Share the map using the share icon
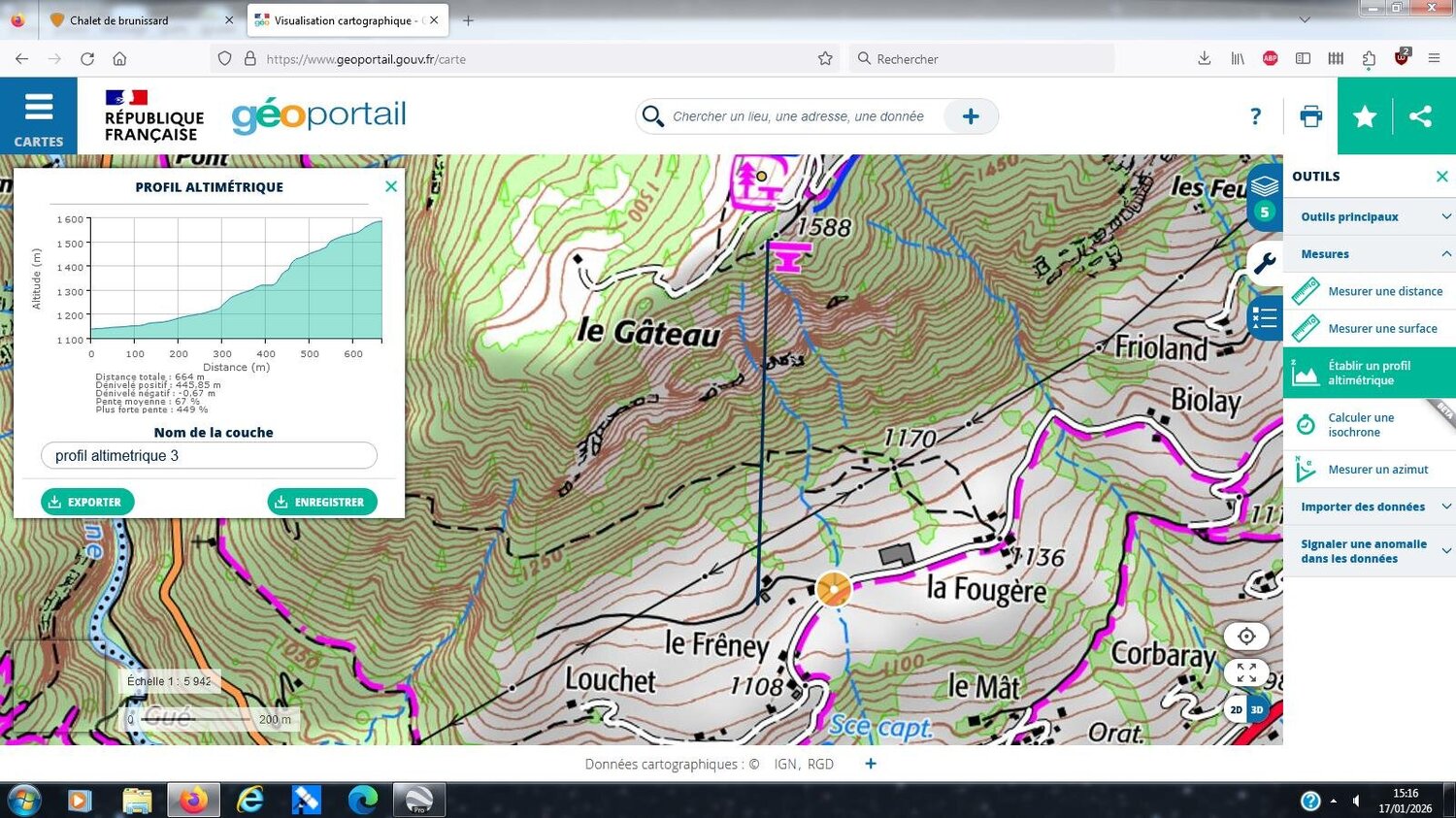The height and width of the screenshot is (818, 1456). 1421,116
